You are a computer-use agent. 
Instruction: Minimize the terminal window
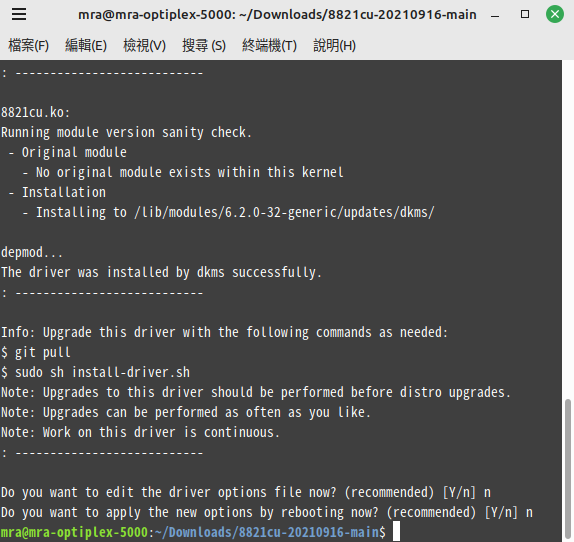click(495, 15)
